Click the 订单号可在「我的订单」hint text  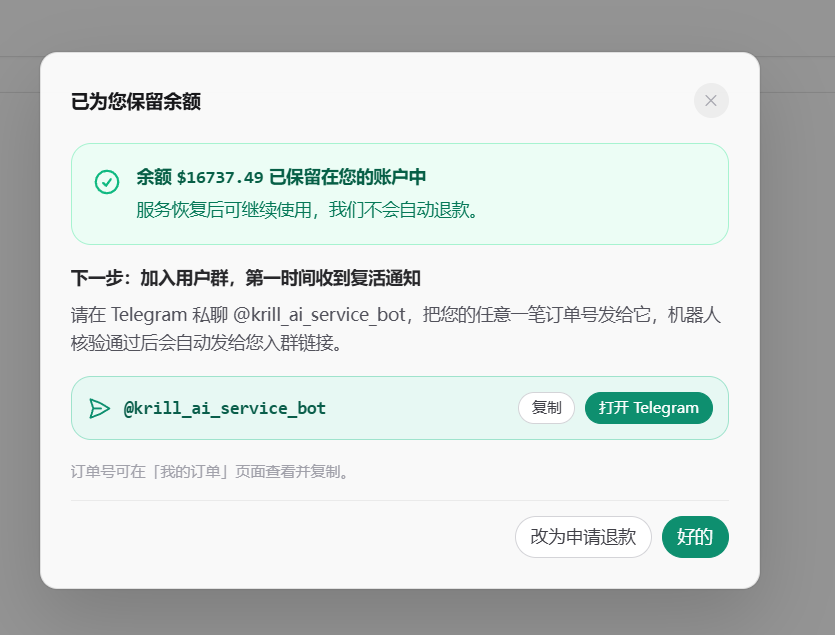click(210, 471)
